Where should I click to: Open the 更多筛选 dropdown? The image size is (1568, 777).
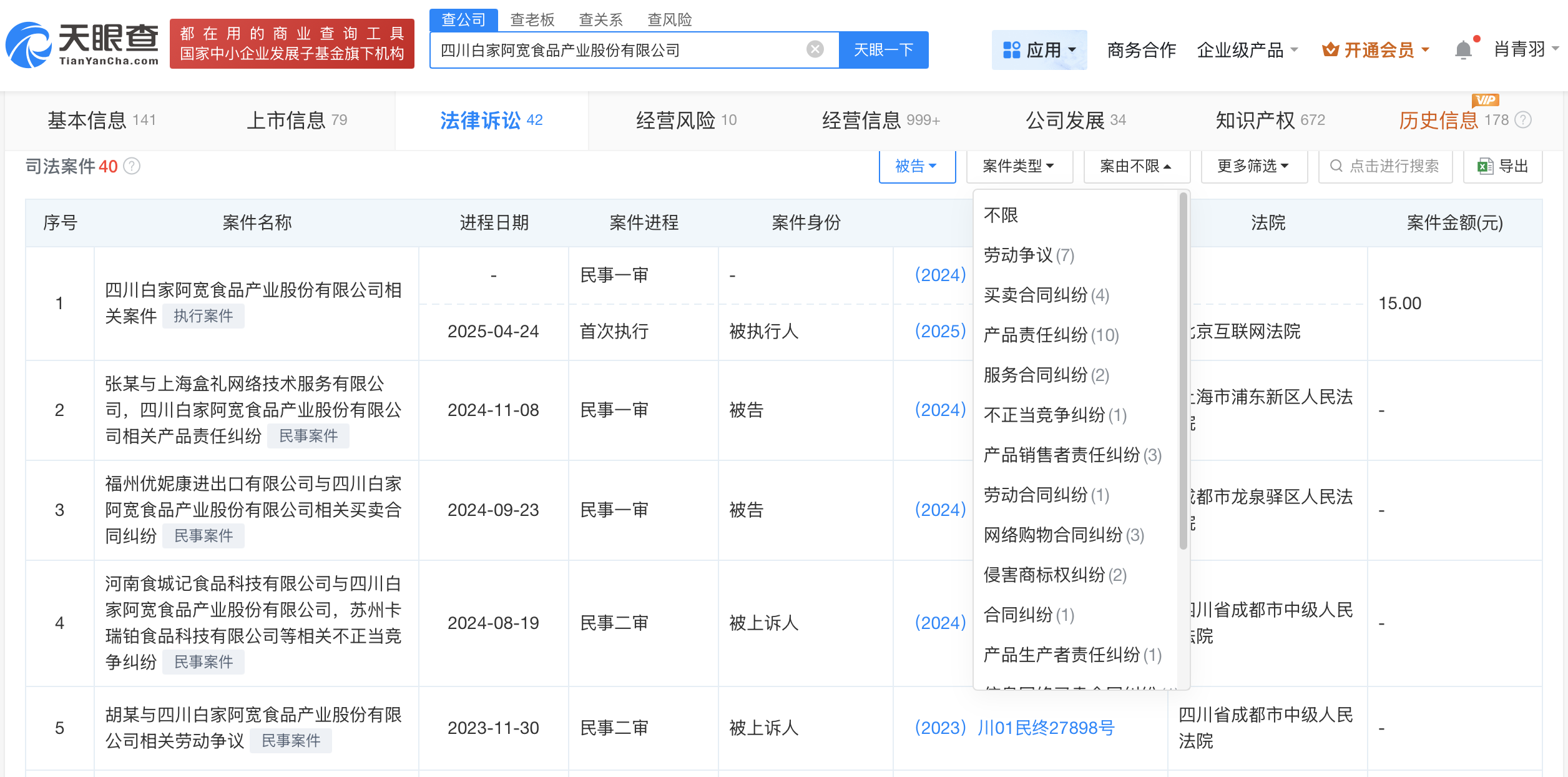tap(1253, 166)
